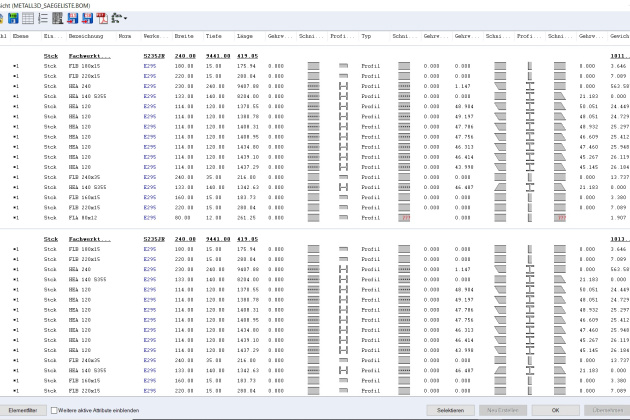Click the PDF export icon
The image size is (630, 420).
pyautogui.click(x=102, y=18)
